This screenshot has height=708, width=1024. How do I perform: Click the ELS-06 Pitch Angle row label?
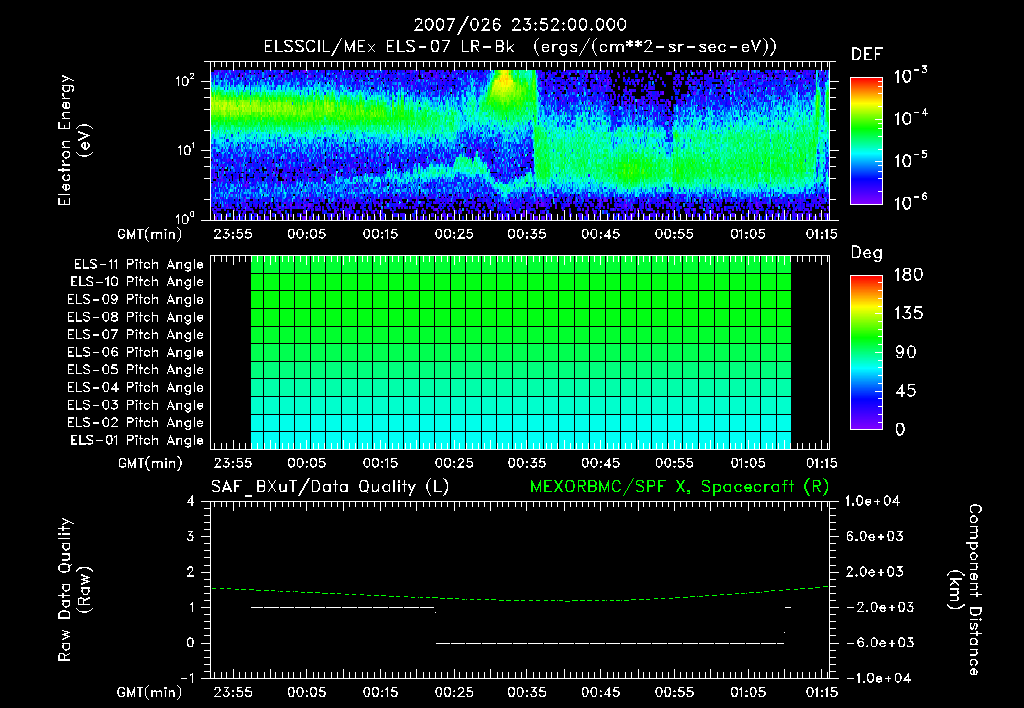136,353
